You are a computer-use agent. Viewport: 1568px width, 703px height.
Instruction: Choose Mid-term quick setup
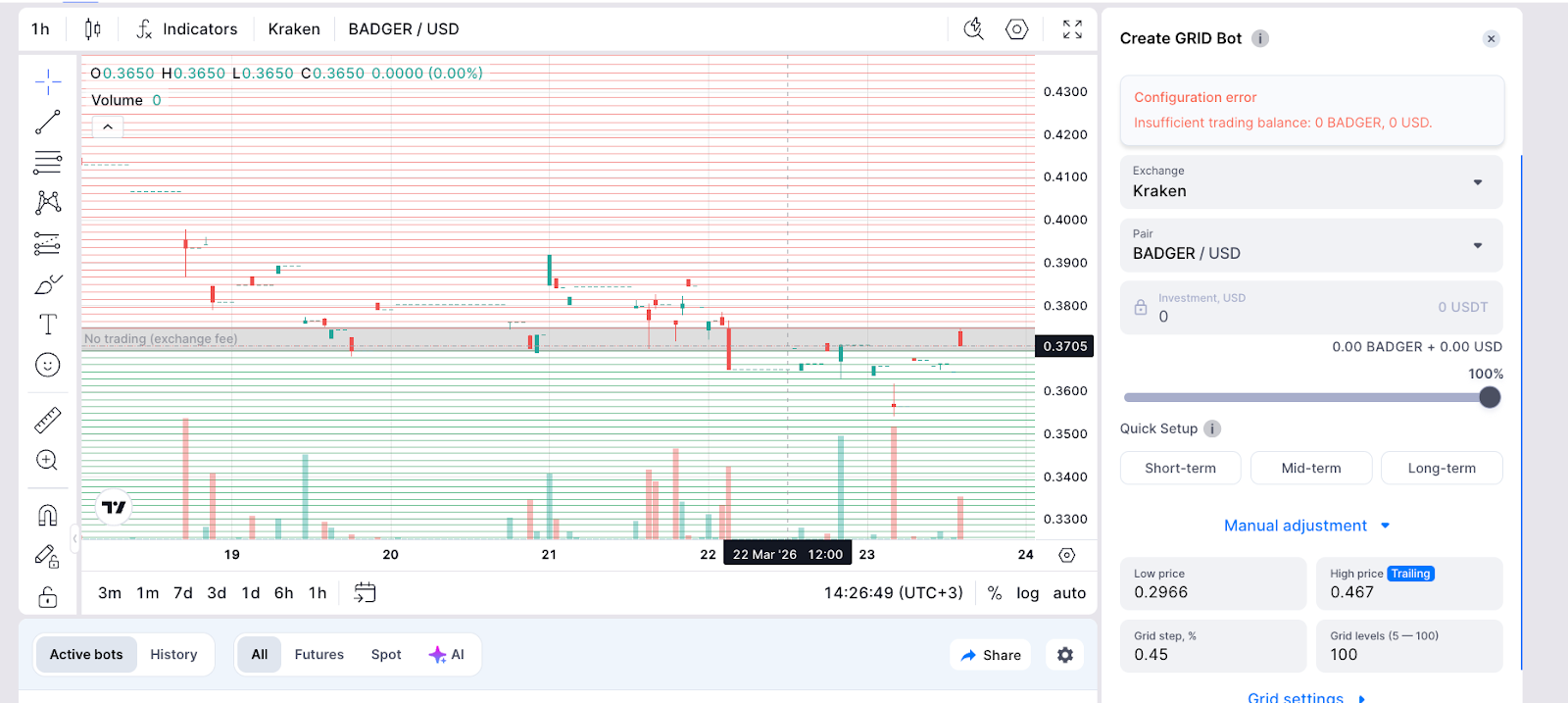[x=1311, y=468]
